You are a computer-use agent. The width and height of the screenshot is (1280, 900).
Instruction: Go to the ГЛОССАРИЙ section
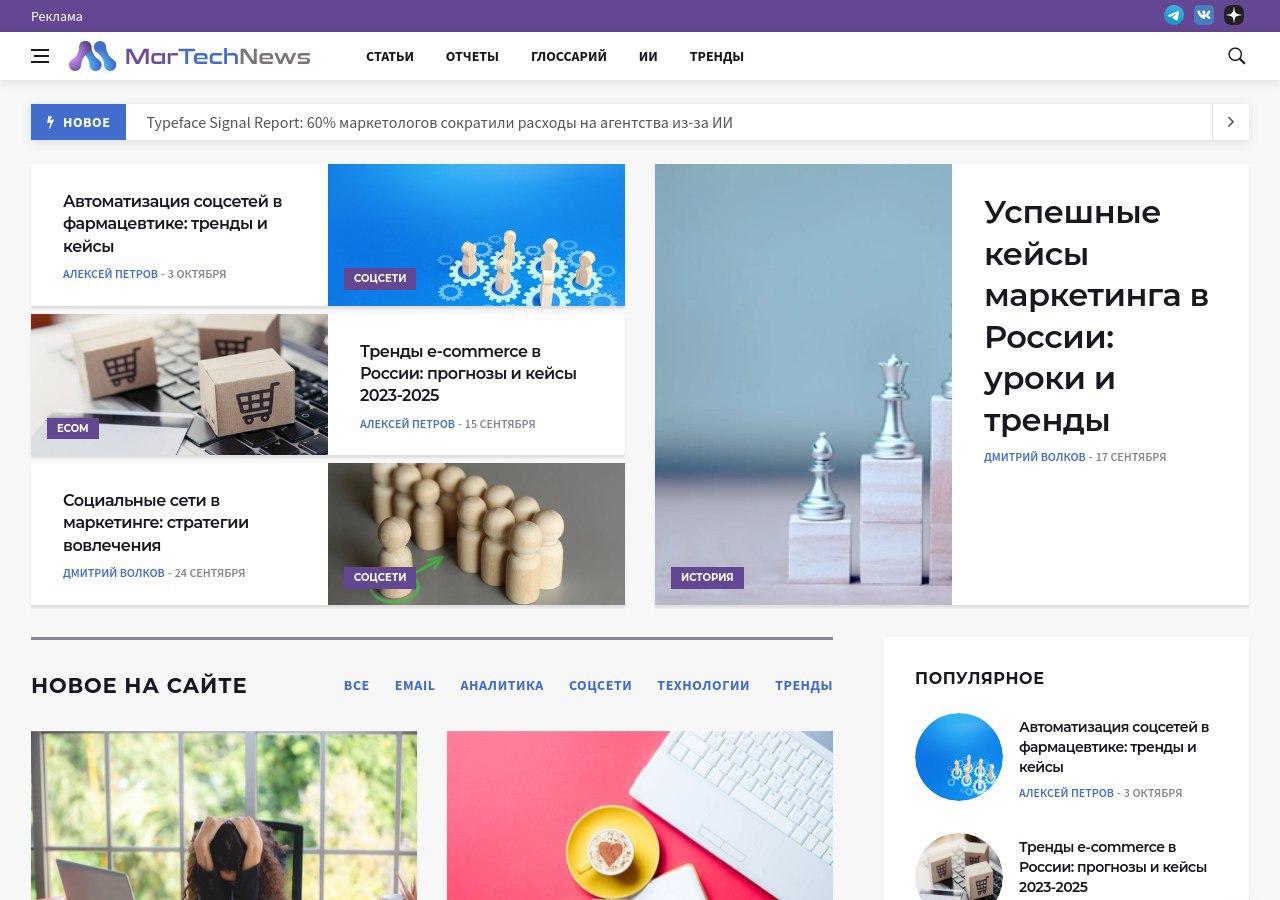pyautogui.click(x=568, y=57)
